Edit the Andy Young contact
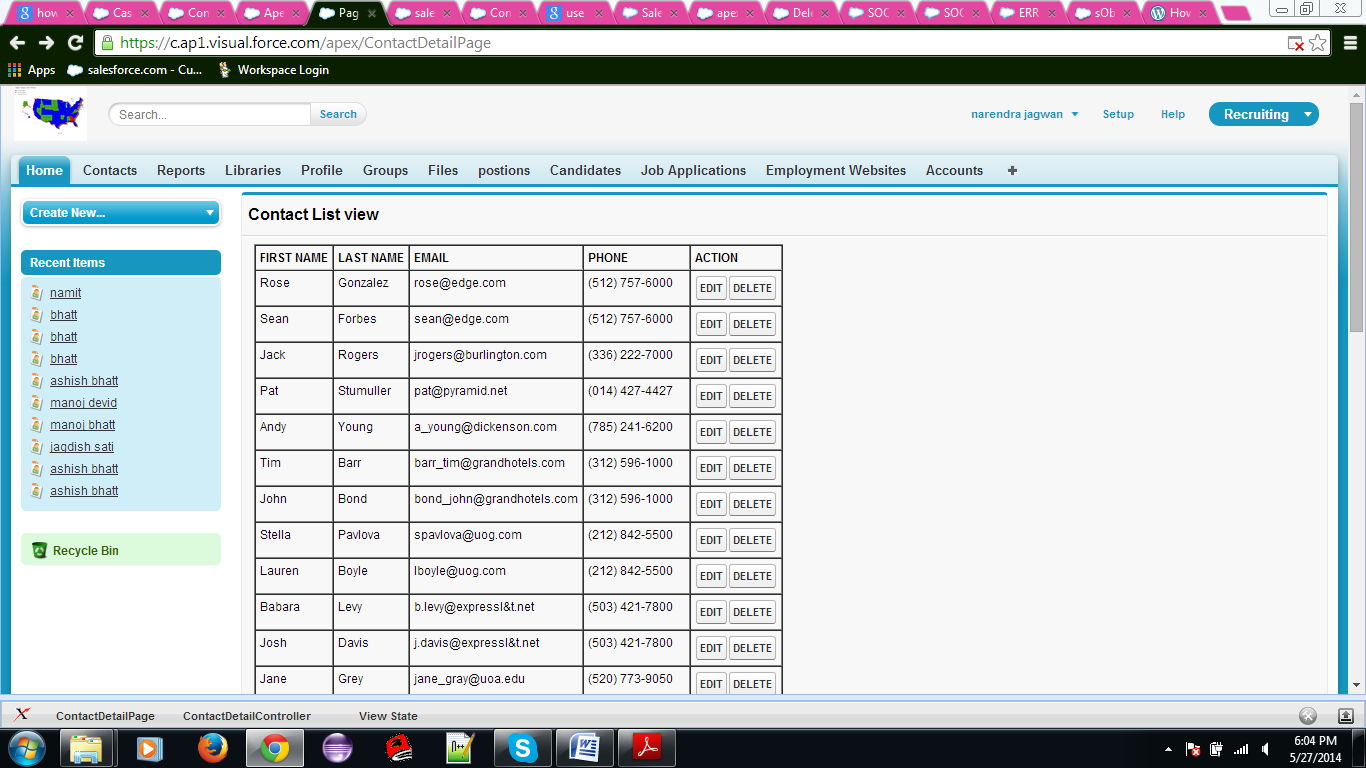Screen dimensions: 1366x768 click(x=711, y=432)
